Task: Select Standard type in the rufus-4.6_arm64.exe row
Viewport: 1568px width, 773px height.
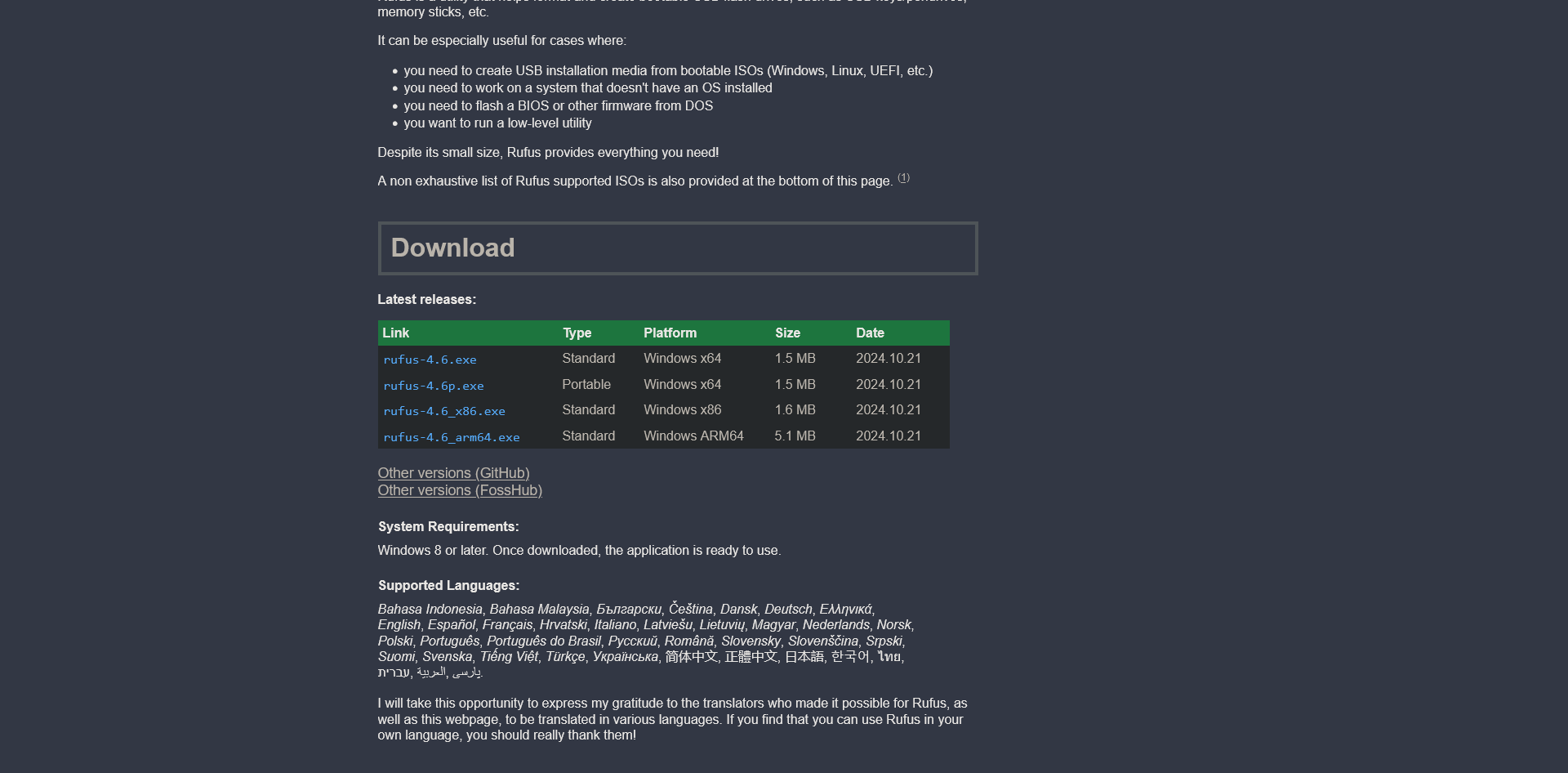Action: 588,436
